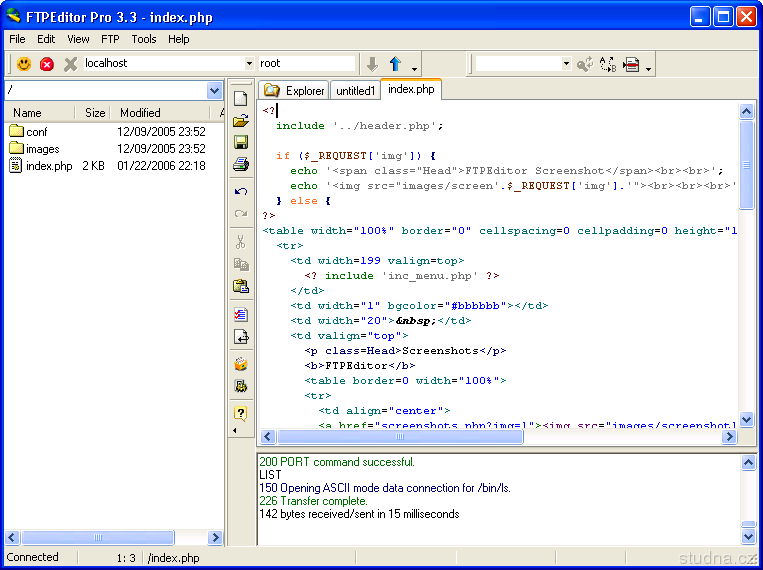The height and width of the screenshot is (570, 763).
Task: Click the Undo arrow icon
Action: click(x=240, y=191)
